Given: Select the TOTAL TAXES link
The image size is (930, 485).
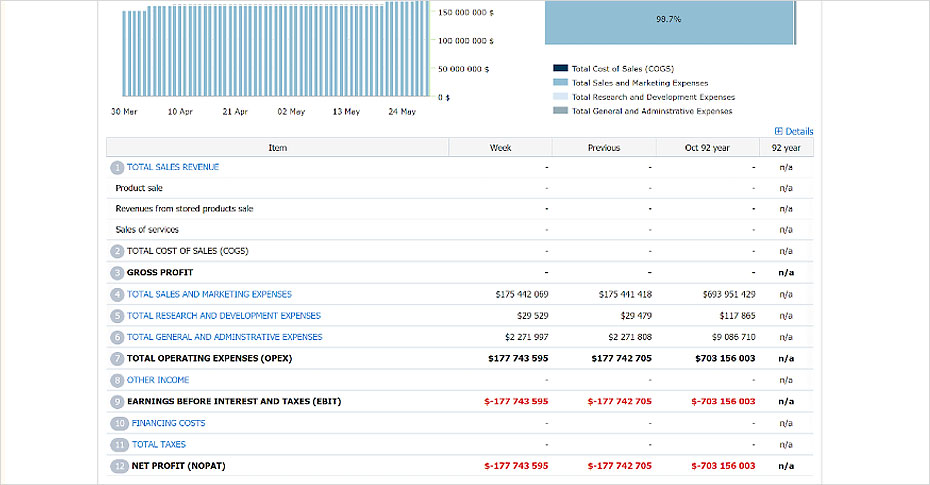Looking at the screenshot, I should pos(158,444).
